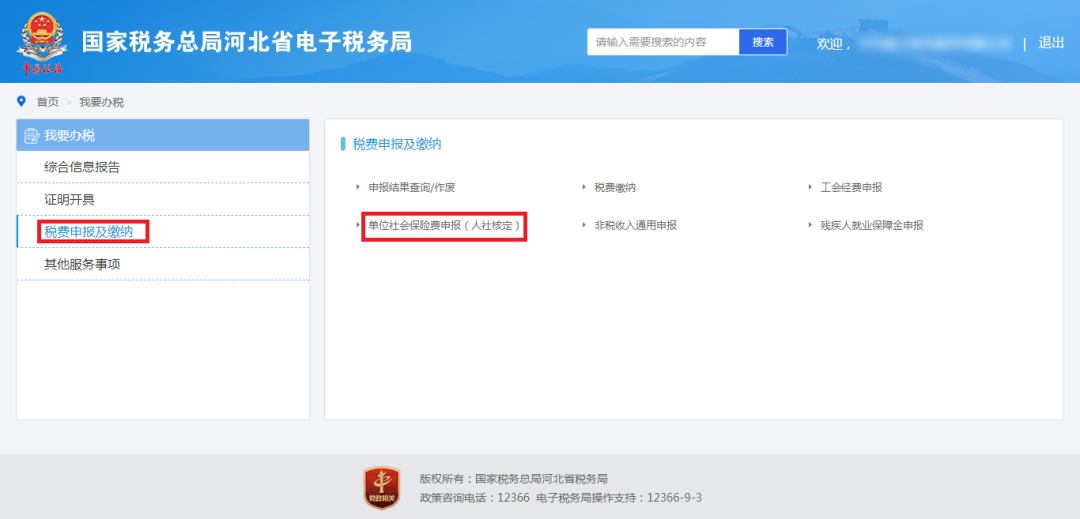
Task: Click the national tax emblem logo
Action: pos(43,44)
